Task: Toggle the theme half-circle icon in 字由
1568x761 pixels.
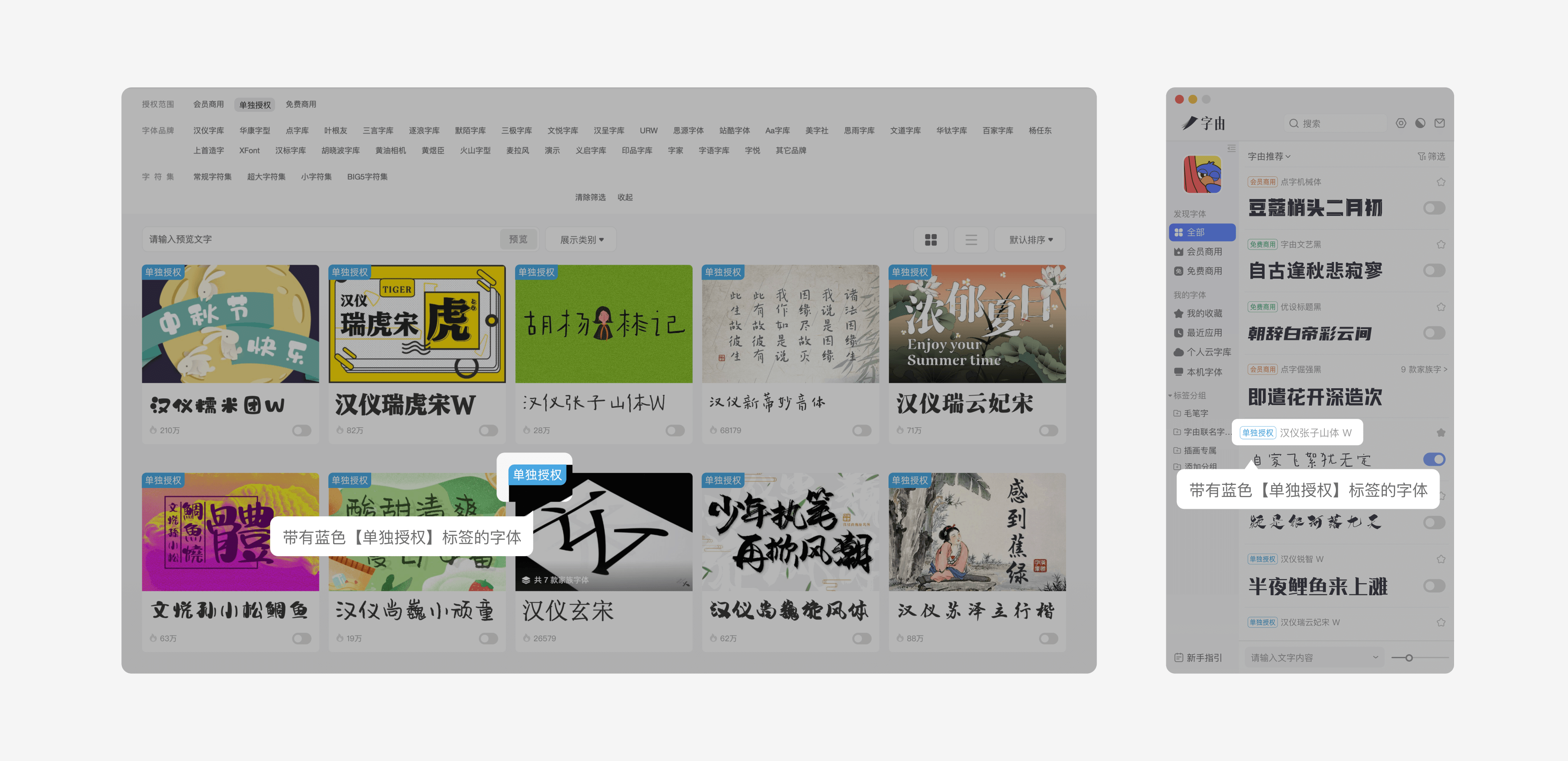Action: [1420, 123]
